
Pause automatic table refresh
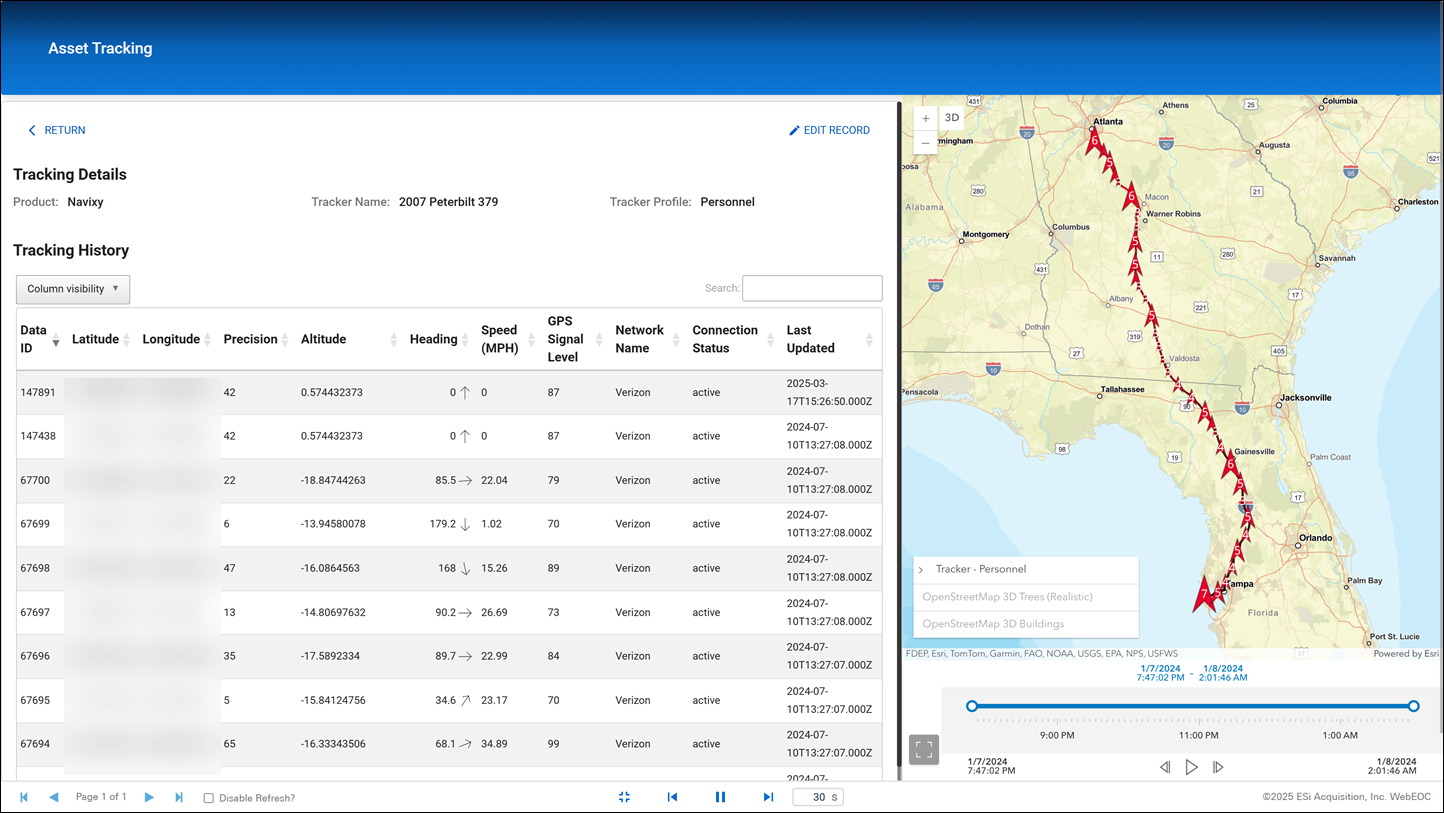pos(721,797)
